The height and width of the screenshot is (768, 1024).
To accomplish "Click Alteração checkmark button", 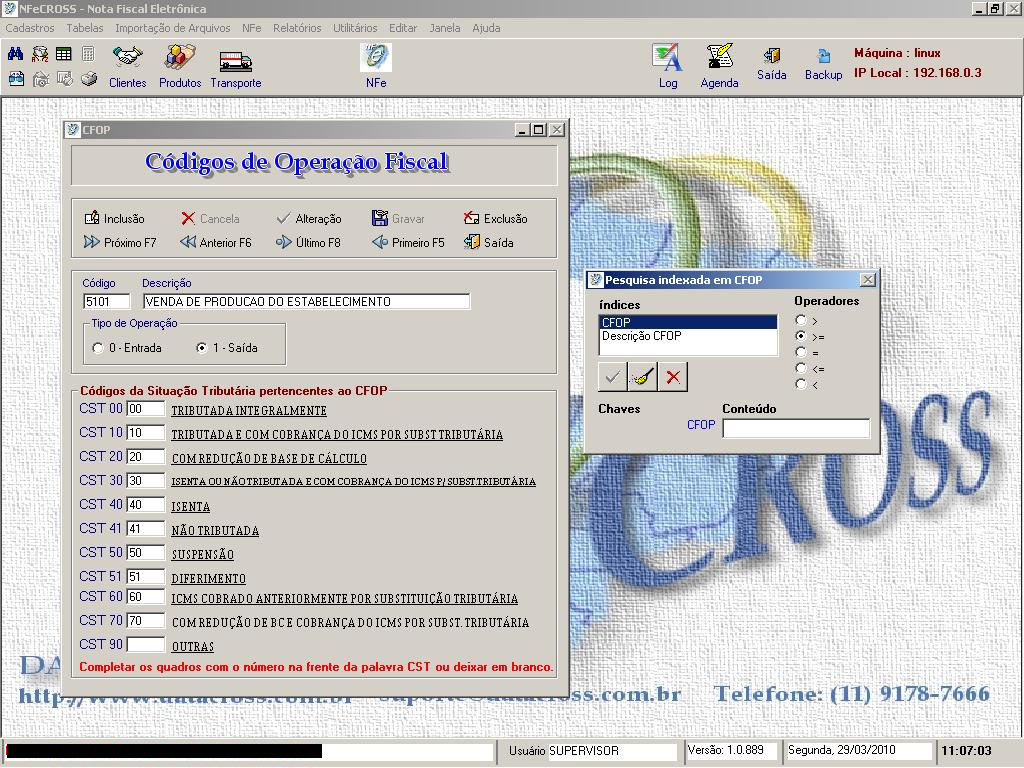I will coord(309,218).
